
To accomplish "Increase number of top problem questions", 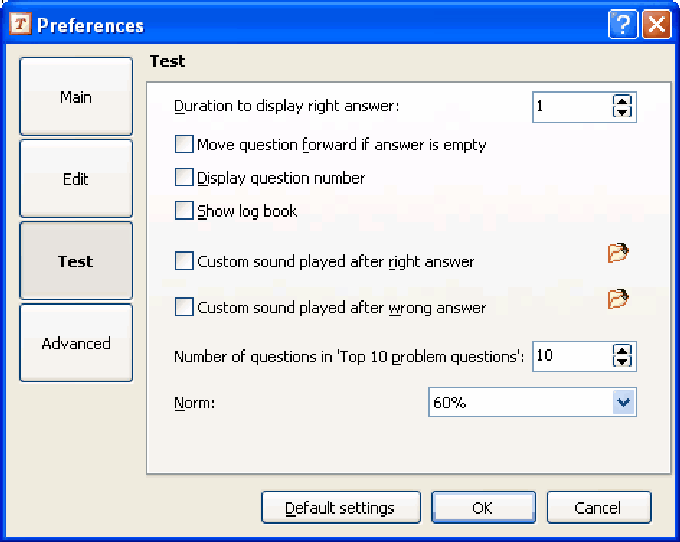I will 623,350.
